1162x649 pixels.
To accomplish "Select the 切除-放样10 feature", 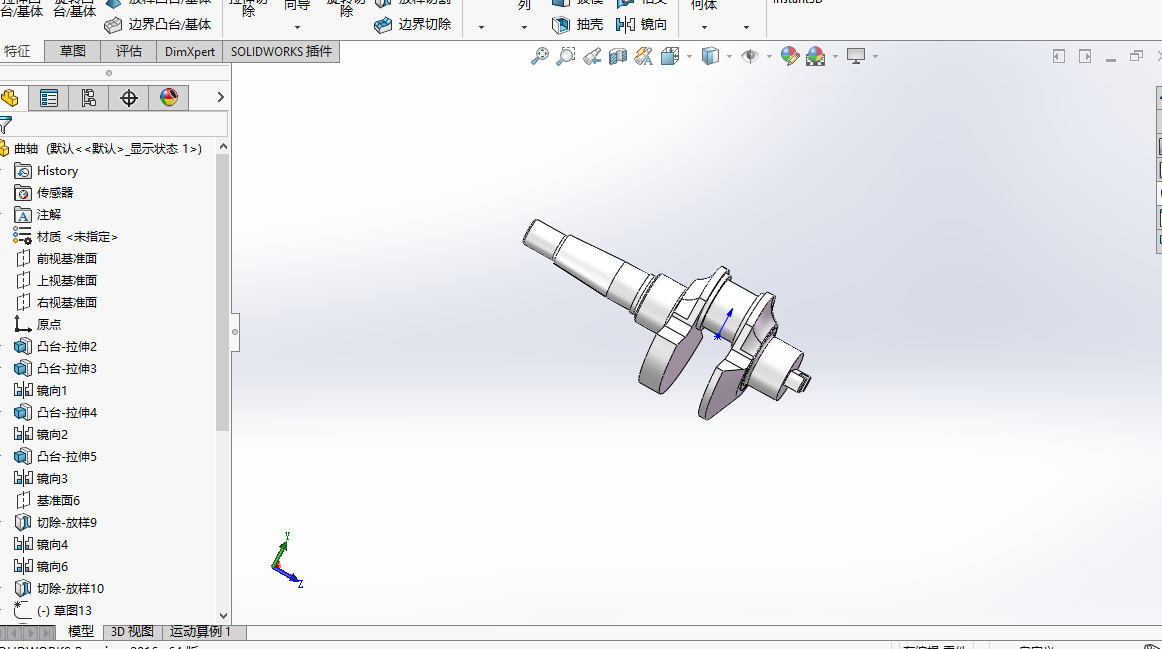I will (x=59, y=589).
